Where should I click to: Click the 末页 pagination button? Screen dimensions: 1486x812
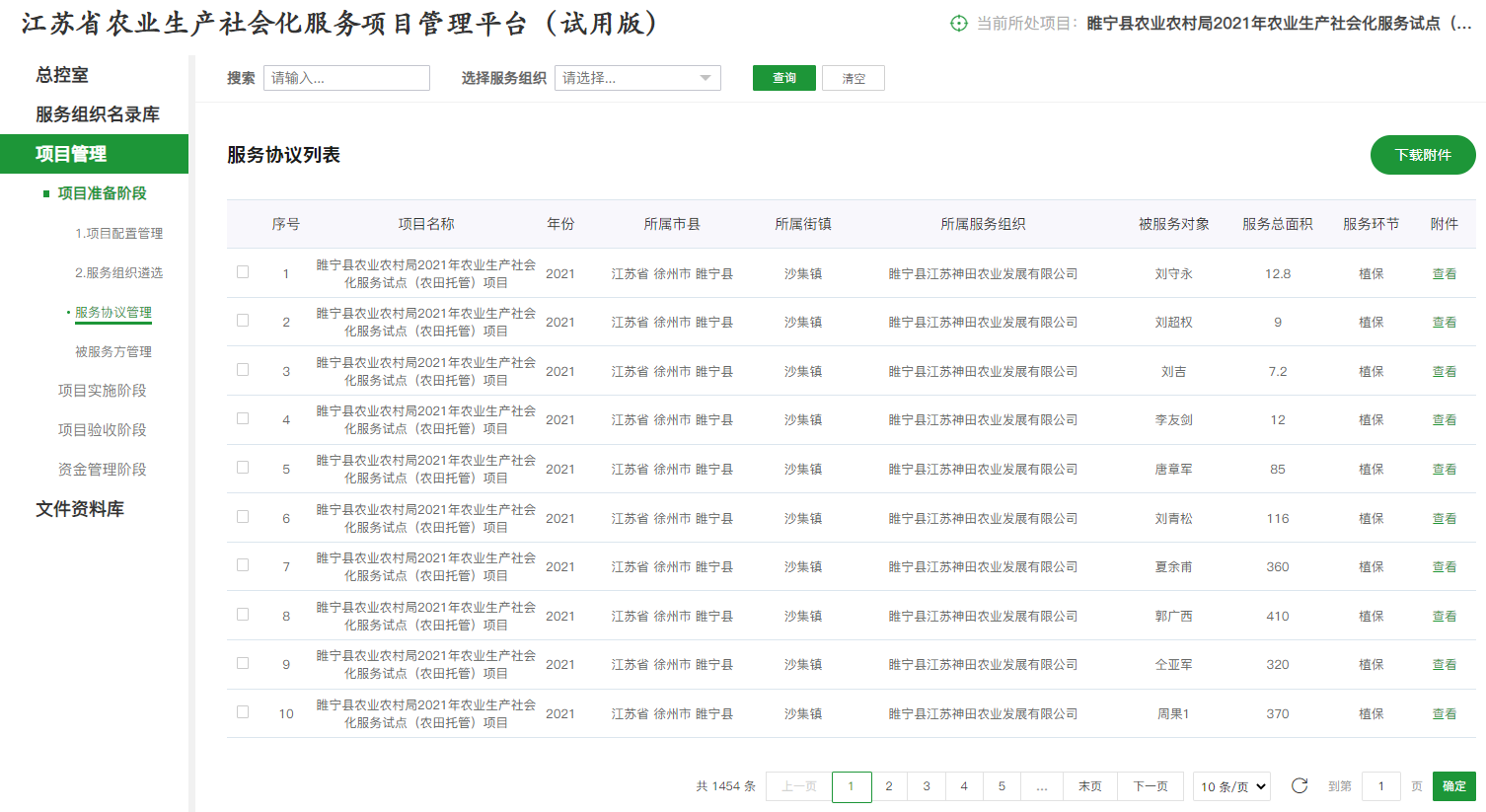point(1089,786)
